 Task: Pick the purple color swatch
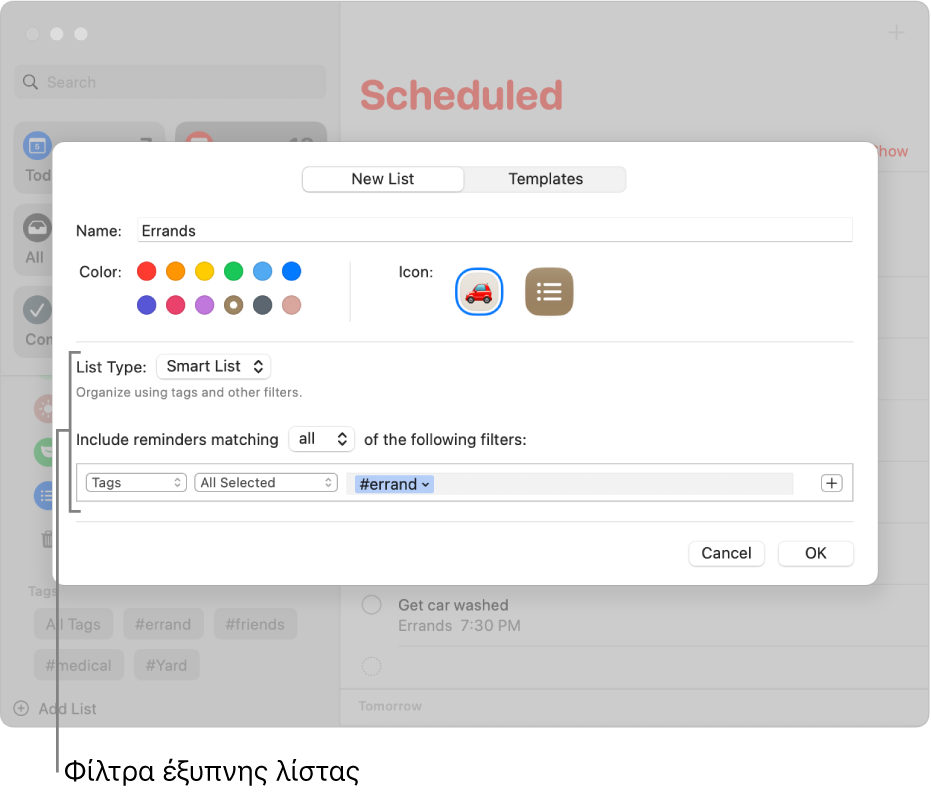click(205, 305)
